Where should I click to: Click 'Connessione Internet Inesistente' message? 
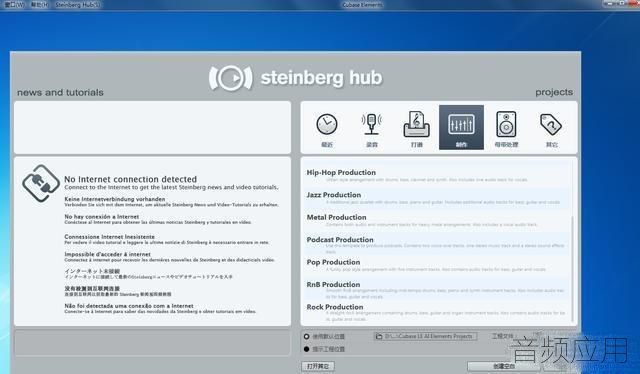[109, 236]
